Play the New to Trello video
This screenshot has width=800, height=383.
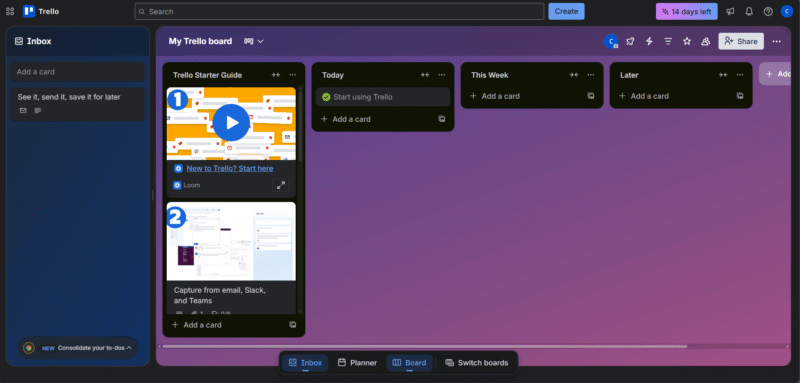[x=231, y=122]
